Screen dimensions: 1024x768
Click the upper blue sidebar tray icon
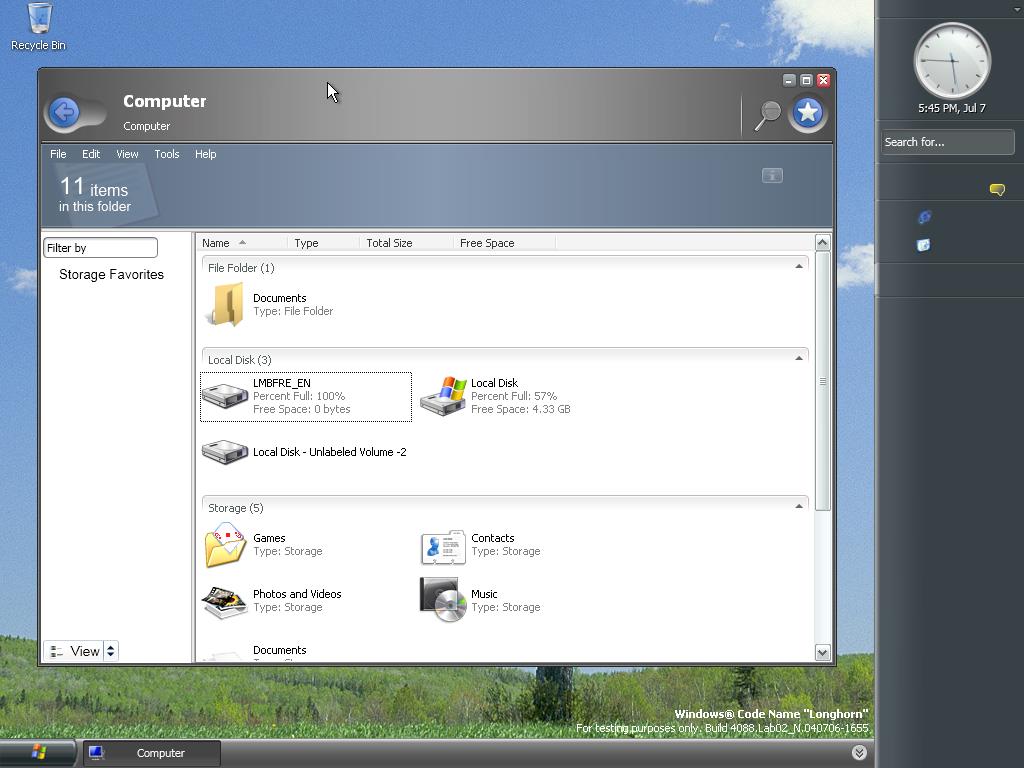click(x=924, y=217)
